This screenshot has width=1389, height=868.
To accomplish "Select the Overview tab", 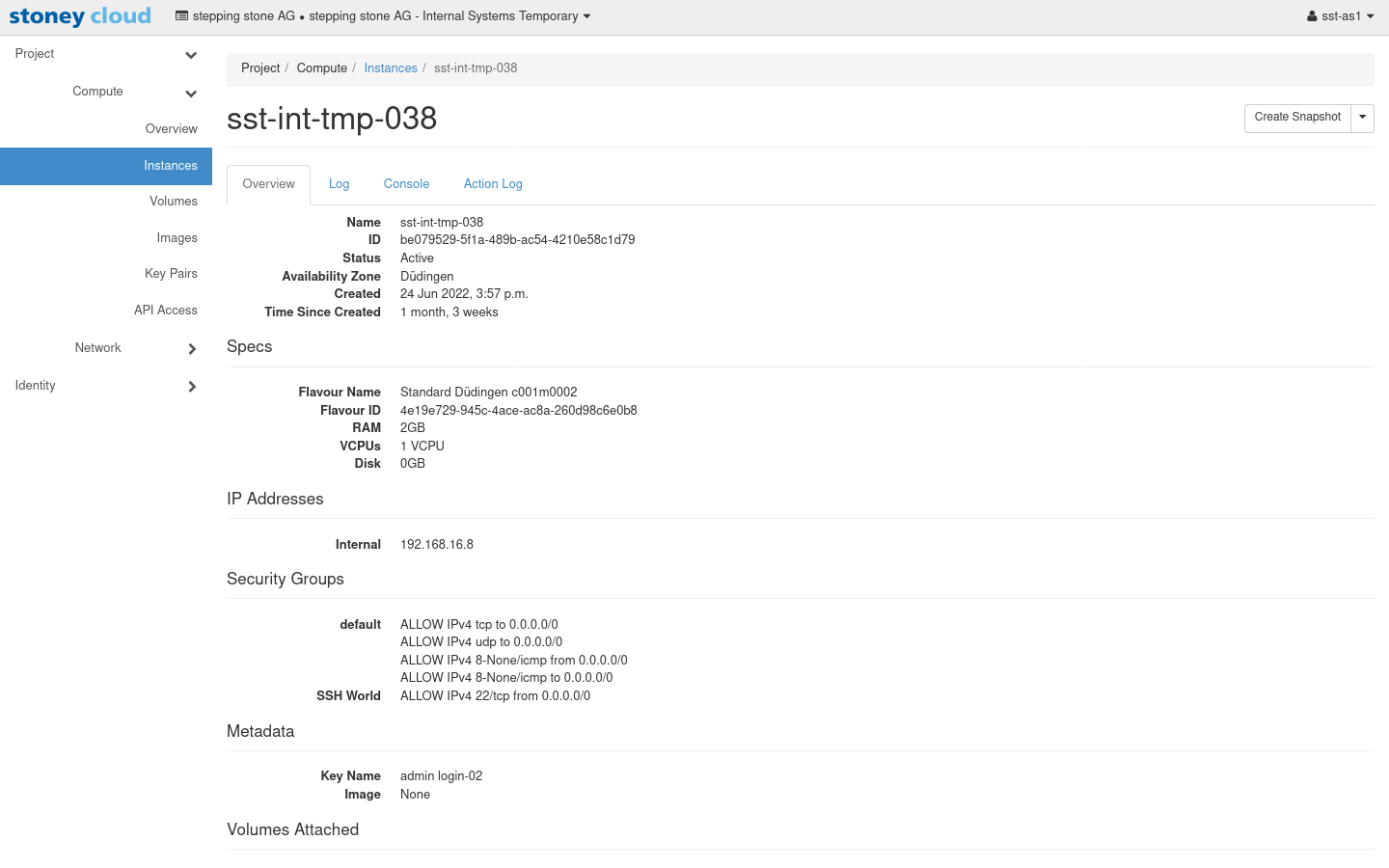I will (268, 184).
